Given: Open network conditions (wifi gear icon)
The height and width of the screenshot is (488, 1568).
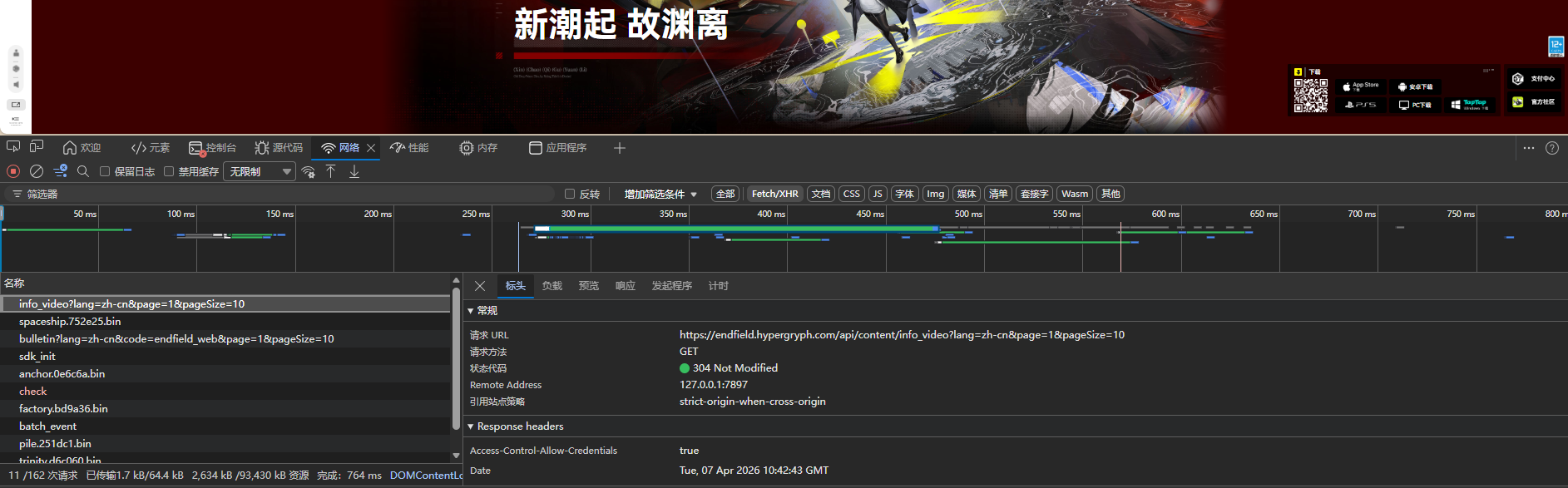Looking at the screenshot, I should click(309, 171).
